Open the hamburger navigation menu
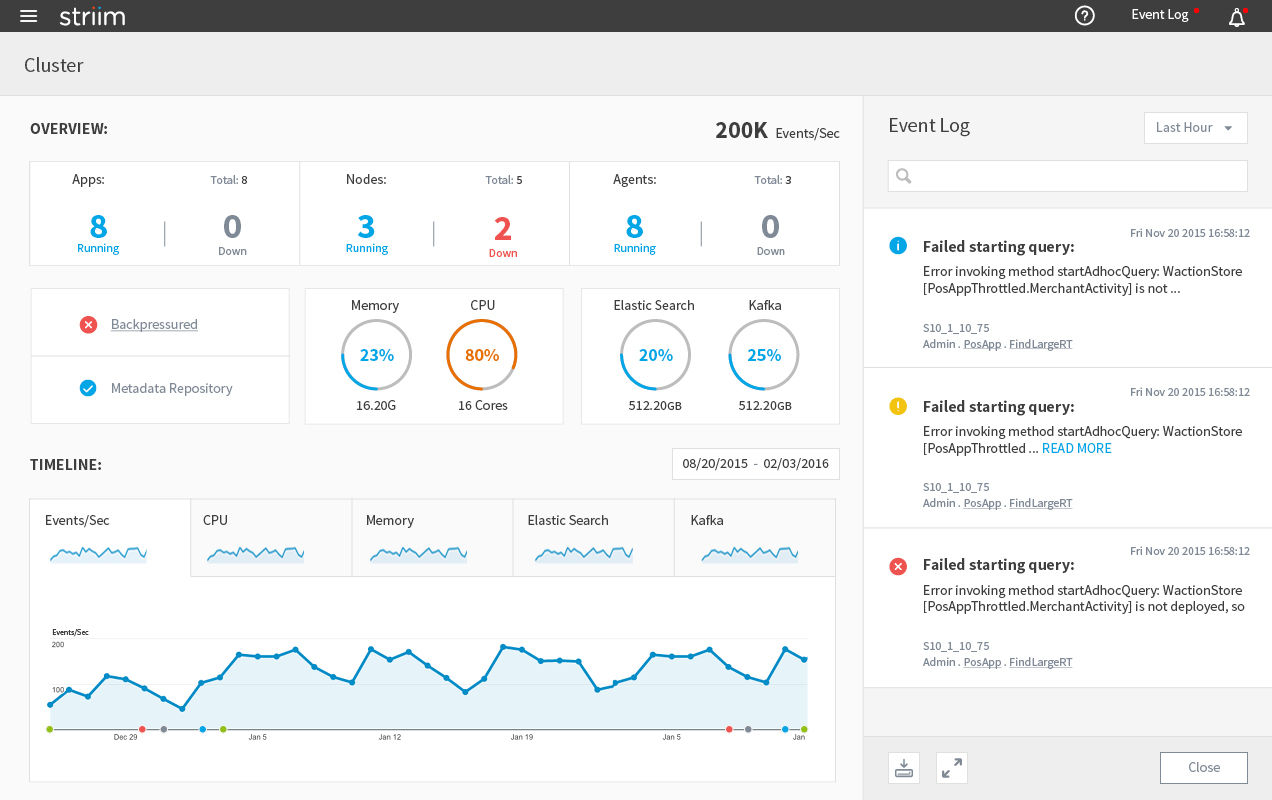Screen dimensions: 1272x800 point(28,16)
